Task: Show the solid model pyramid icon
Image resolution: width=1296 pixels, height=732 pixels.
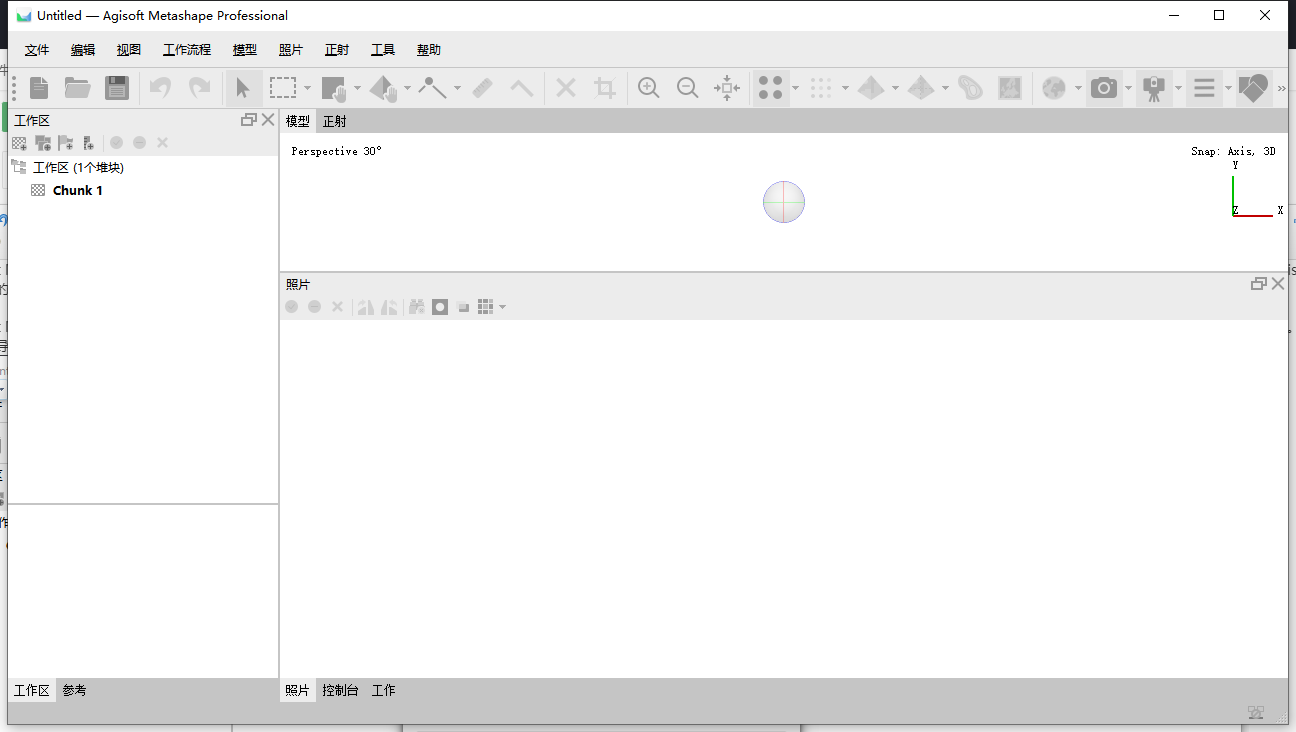Action: 871,88
